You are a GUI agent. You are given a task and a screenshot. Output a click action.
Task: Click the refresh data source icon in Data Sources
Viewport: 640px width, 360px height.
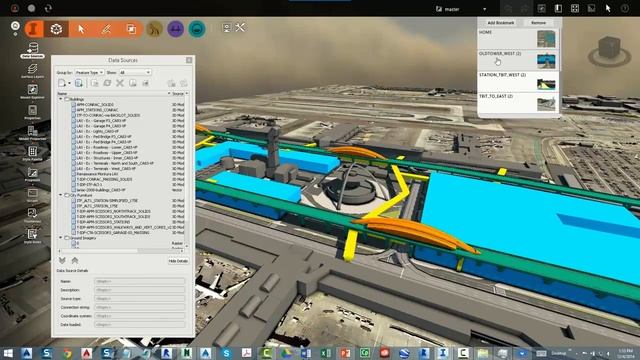click(x=107, y=83)
